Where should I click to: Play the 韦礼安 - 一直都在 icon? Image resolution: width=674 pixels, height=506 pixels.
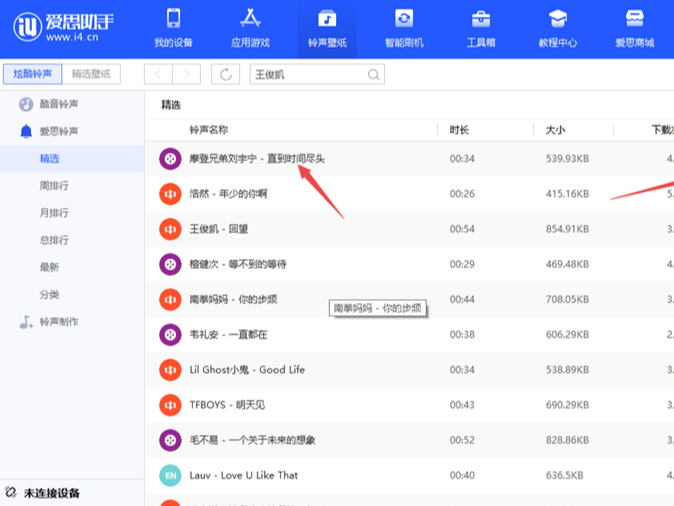click(x=170, y=334)
